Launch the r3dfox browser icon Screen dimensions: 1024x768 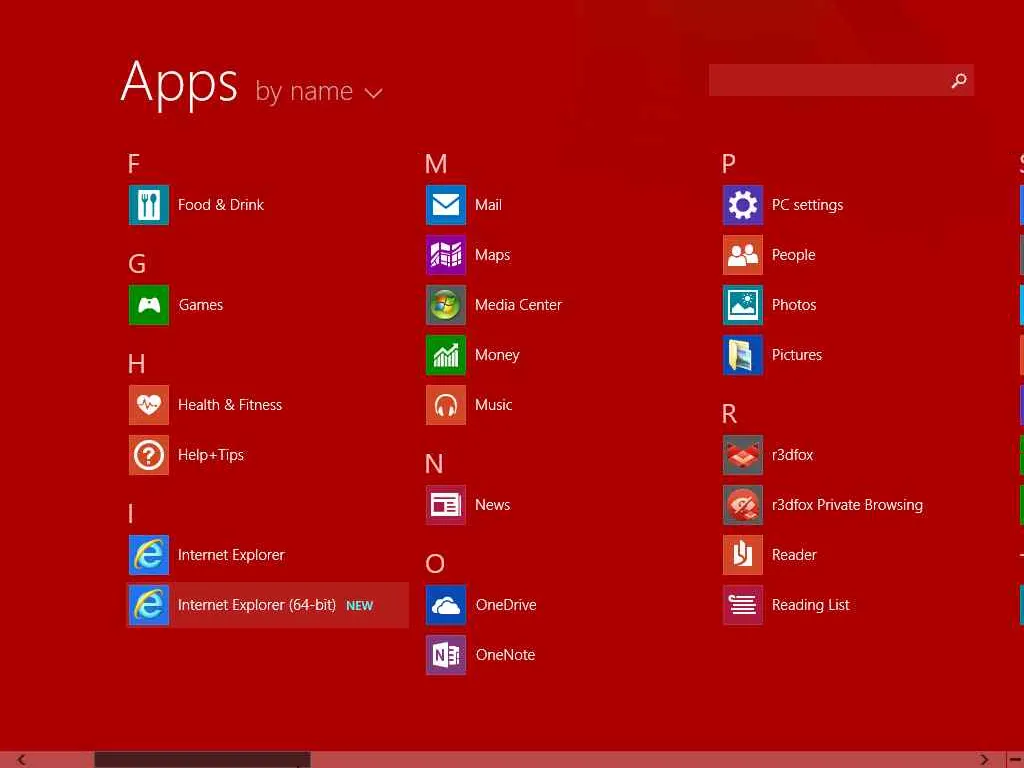click(x=743, y=455)
